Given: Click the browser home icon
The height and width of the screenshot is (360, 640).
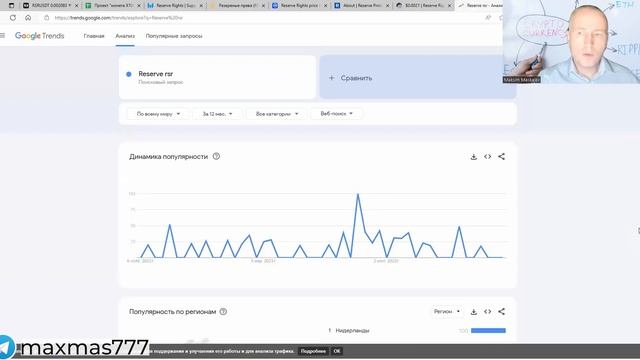Looking at the screenshot, I should [28, 18].
